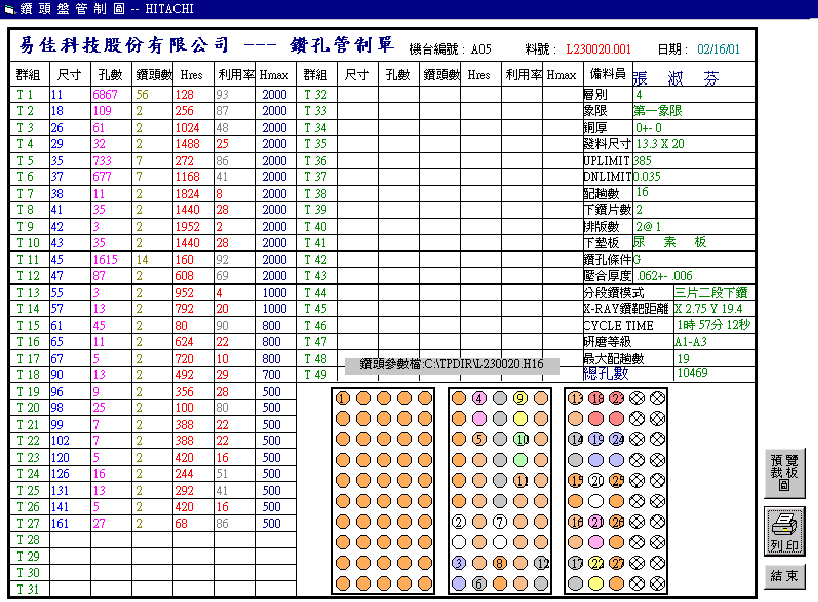Click part number L230020.001

click(598, 50)
